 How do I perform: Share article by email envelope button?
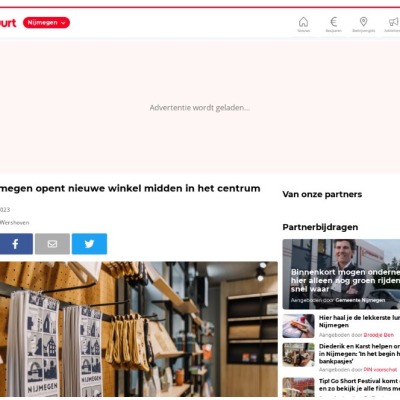point(52,244)
